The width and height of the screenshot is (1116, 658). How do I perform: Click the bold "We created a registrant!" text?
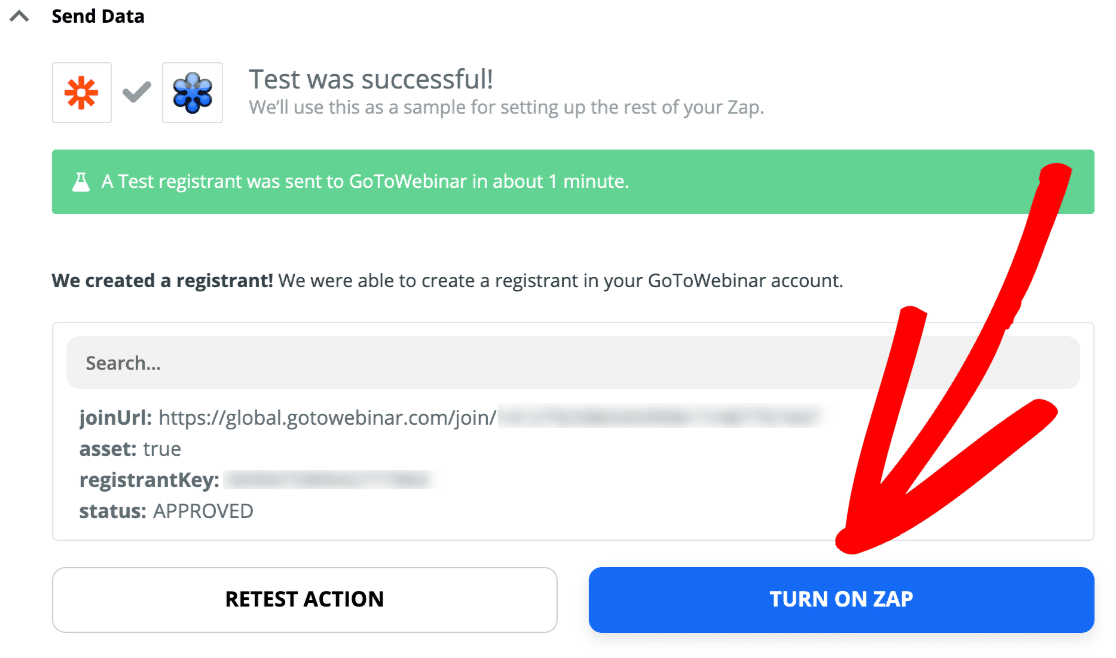pyautogui.click(x=162, y=281)
